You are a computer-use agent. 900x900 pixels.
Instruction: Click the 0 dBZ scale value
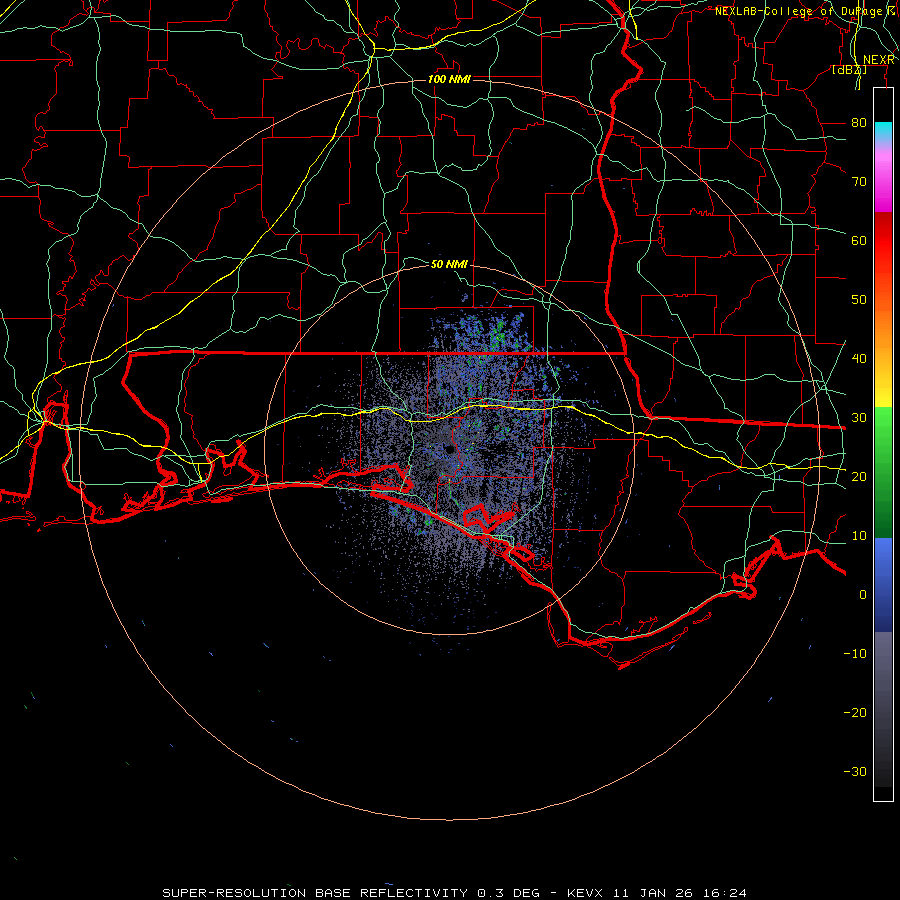pos(863,595)
